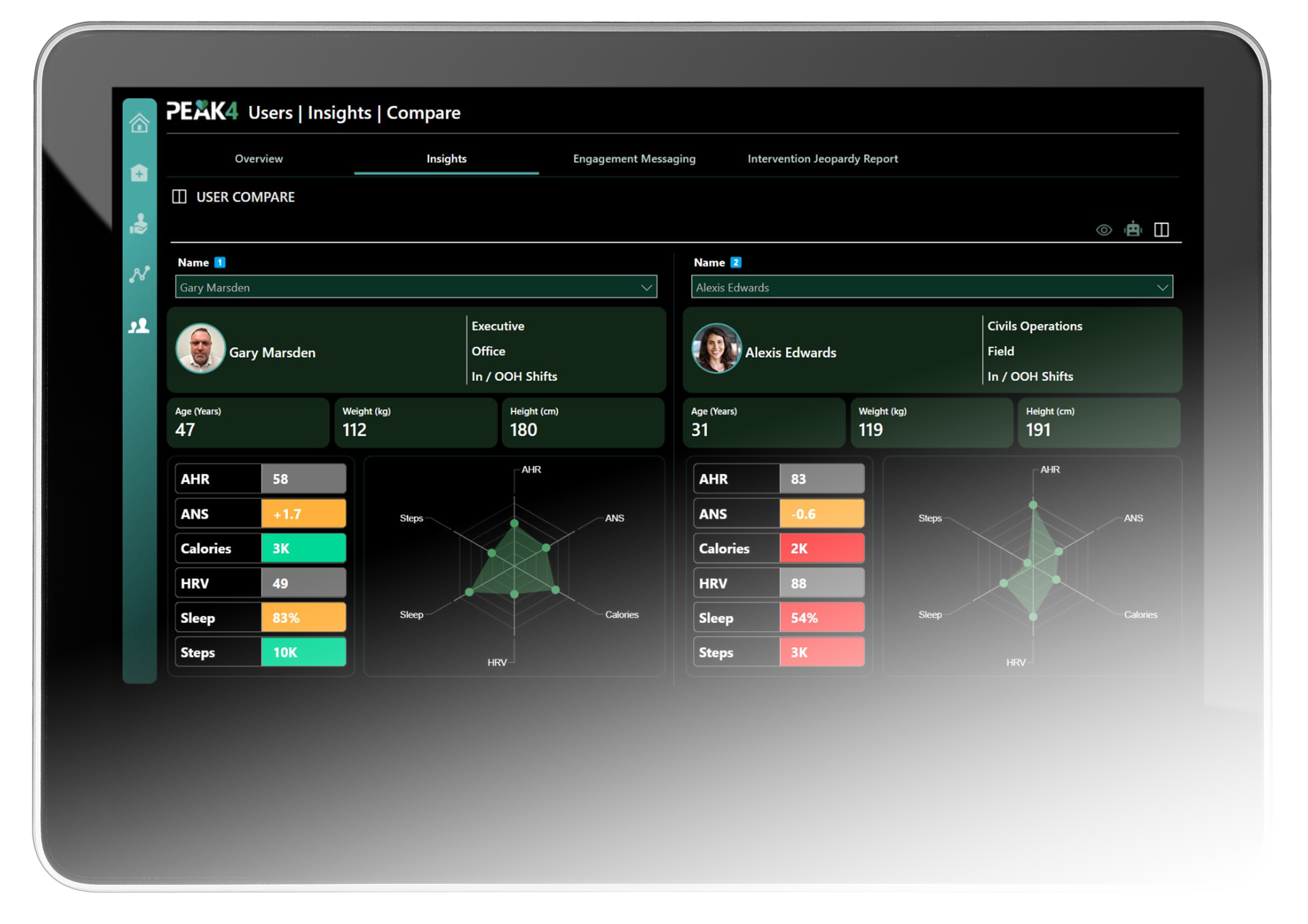Click the care hand-holding-person sidebar icon
Image resolution: width=1308 pixels, height=924 pixels.
139,224
